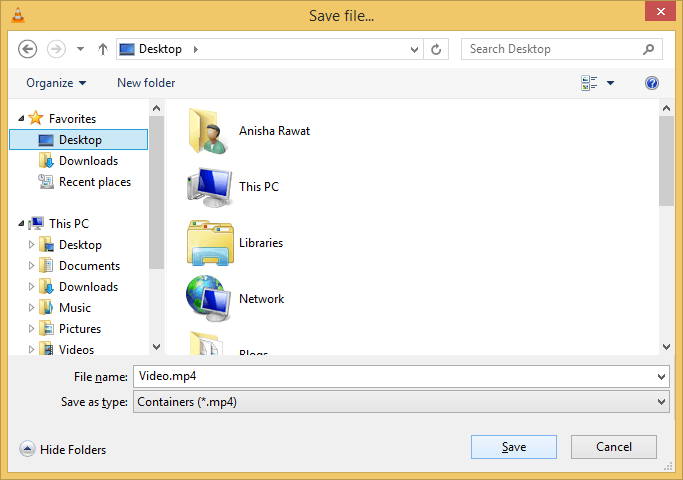The image size is (683, 480).
Task: Select This PC in navigation tree
Action: point(69,223)
